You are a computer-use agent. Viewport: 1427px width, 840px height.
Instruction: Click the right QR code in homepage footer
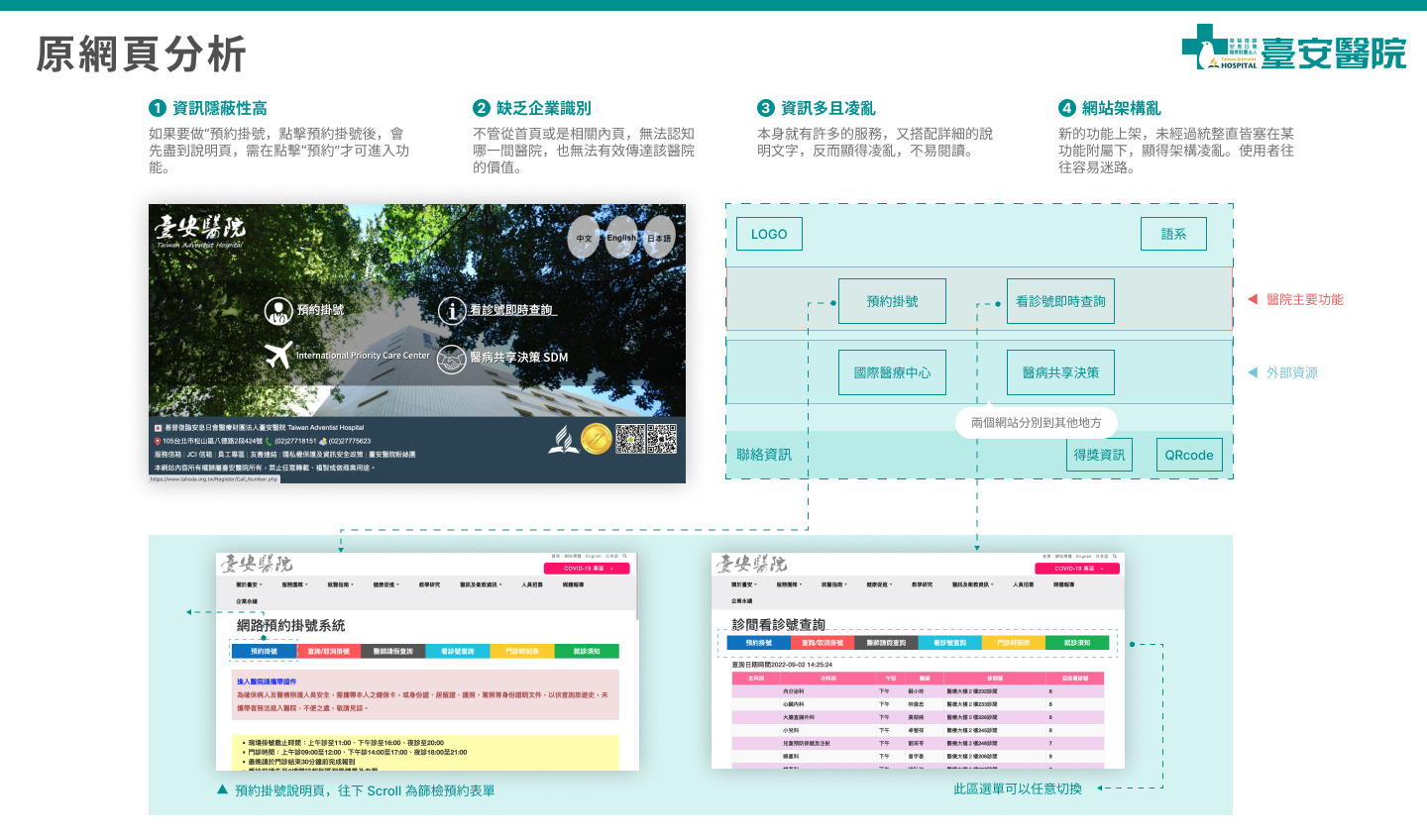[662, 439]
